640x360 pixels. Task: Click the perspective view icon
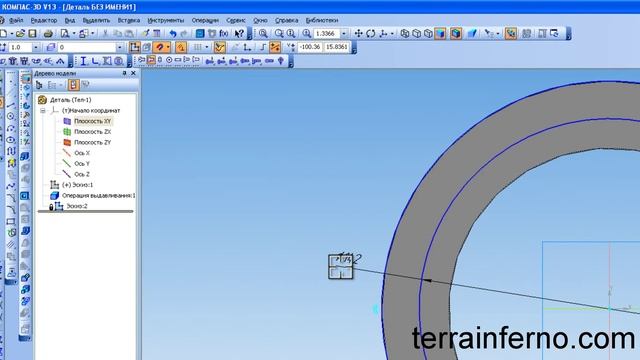click(x=472, y=33)
